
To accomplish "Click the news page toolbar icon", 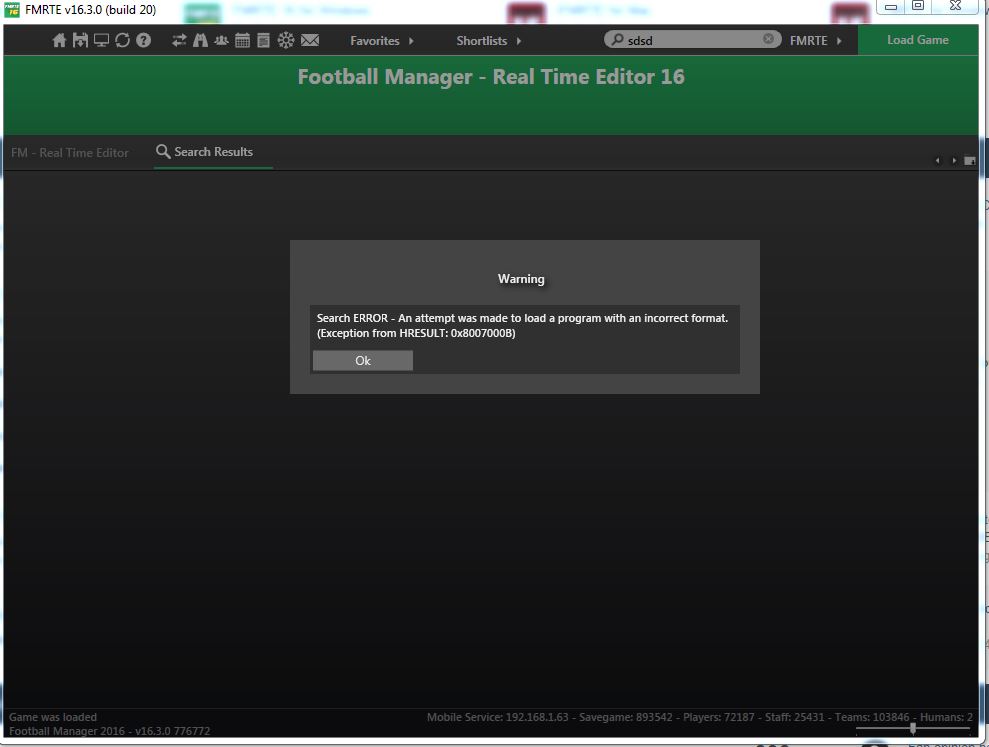I will (x=264, y=40).
